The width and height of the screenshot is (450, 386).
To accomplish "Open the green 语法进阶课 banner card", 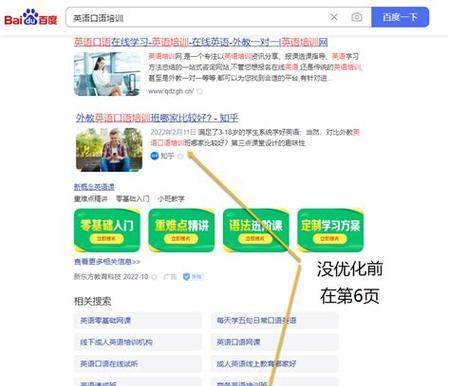I will click(256, 230).
